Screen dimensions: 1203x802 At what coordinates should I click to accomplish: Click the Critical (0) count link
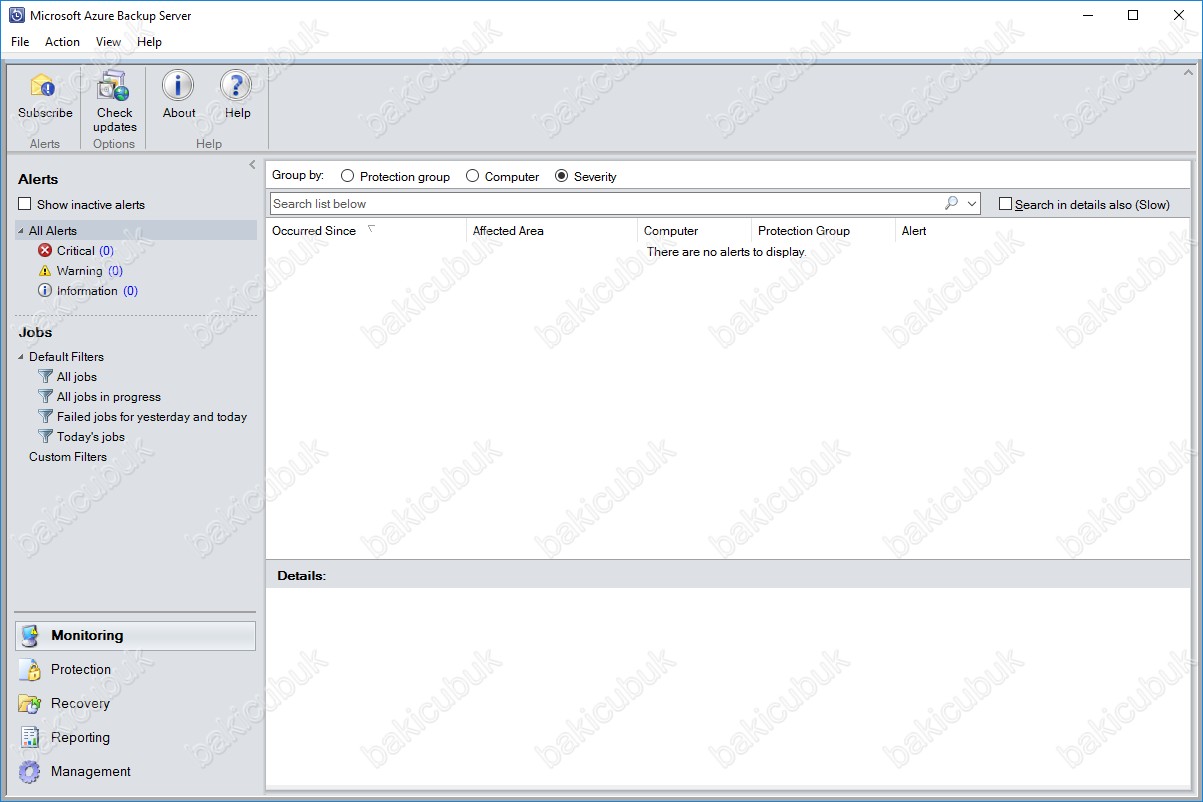tap(106, 251)
